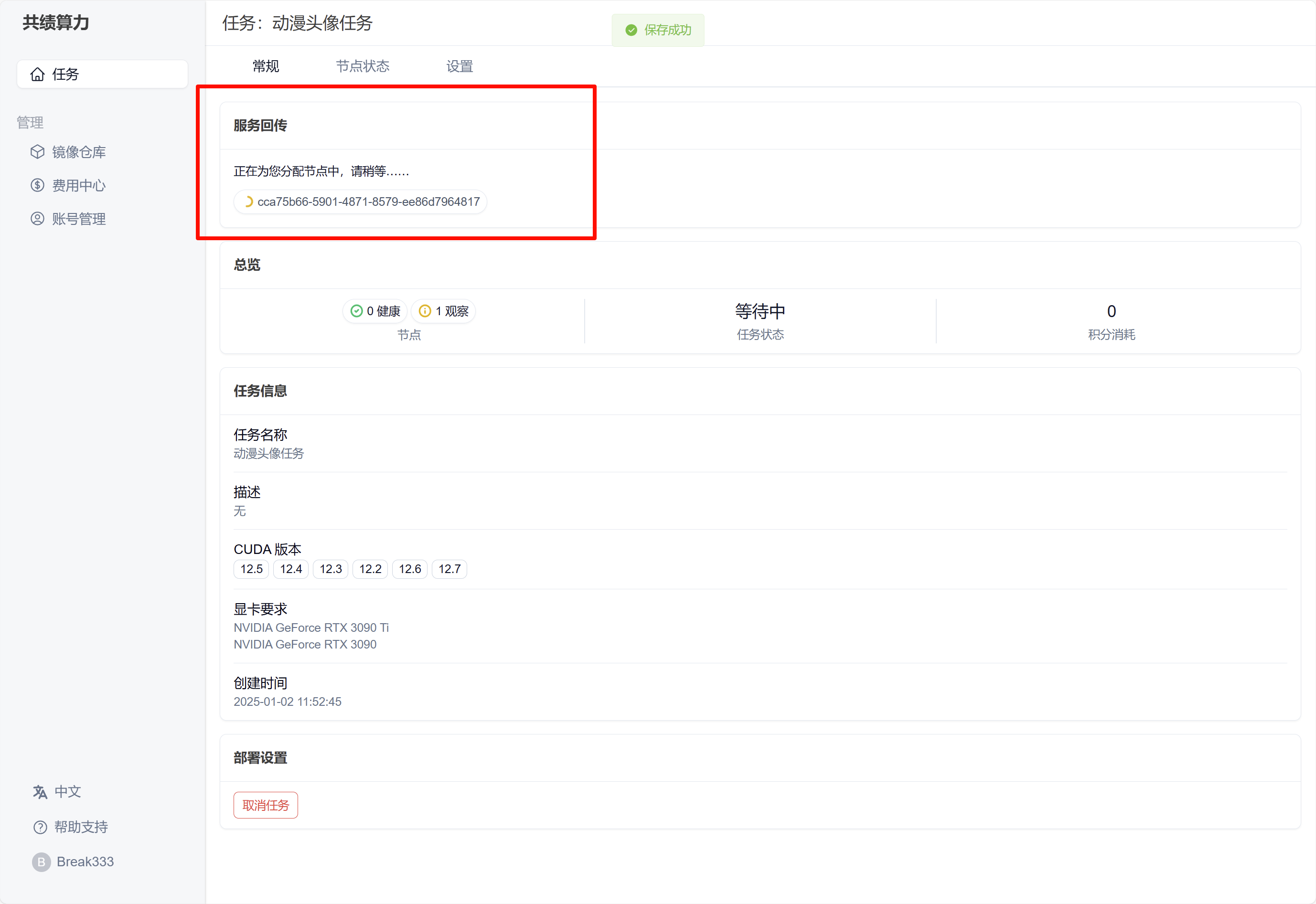Click NVIDIA GeForce RTX 3090 Ti text

(x=311, y=627)
